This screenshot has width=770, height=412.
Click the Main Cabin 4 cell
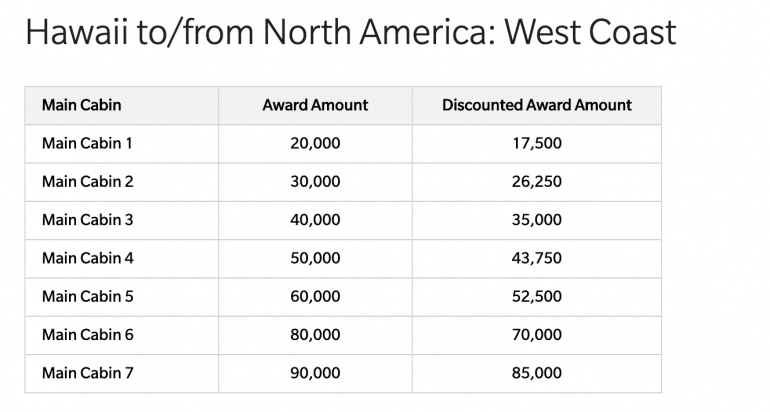(x=87, y=258)
